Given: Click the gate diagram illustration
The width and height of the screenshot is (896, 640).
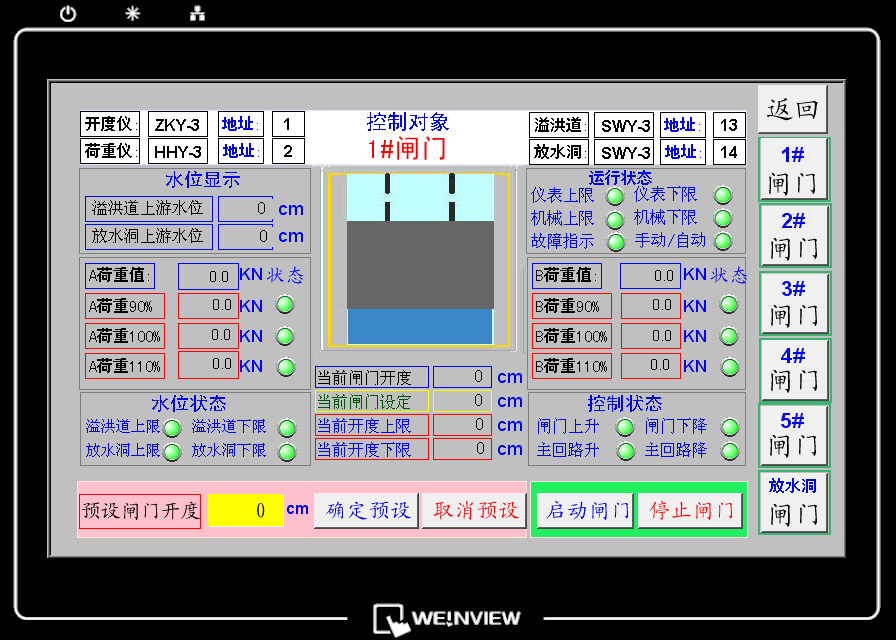Looking at the screenshot, I should tap(419, 258).
